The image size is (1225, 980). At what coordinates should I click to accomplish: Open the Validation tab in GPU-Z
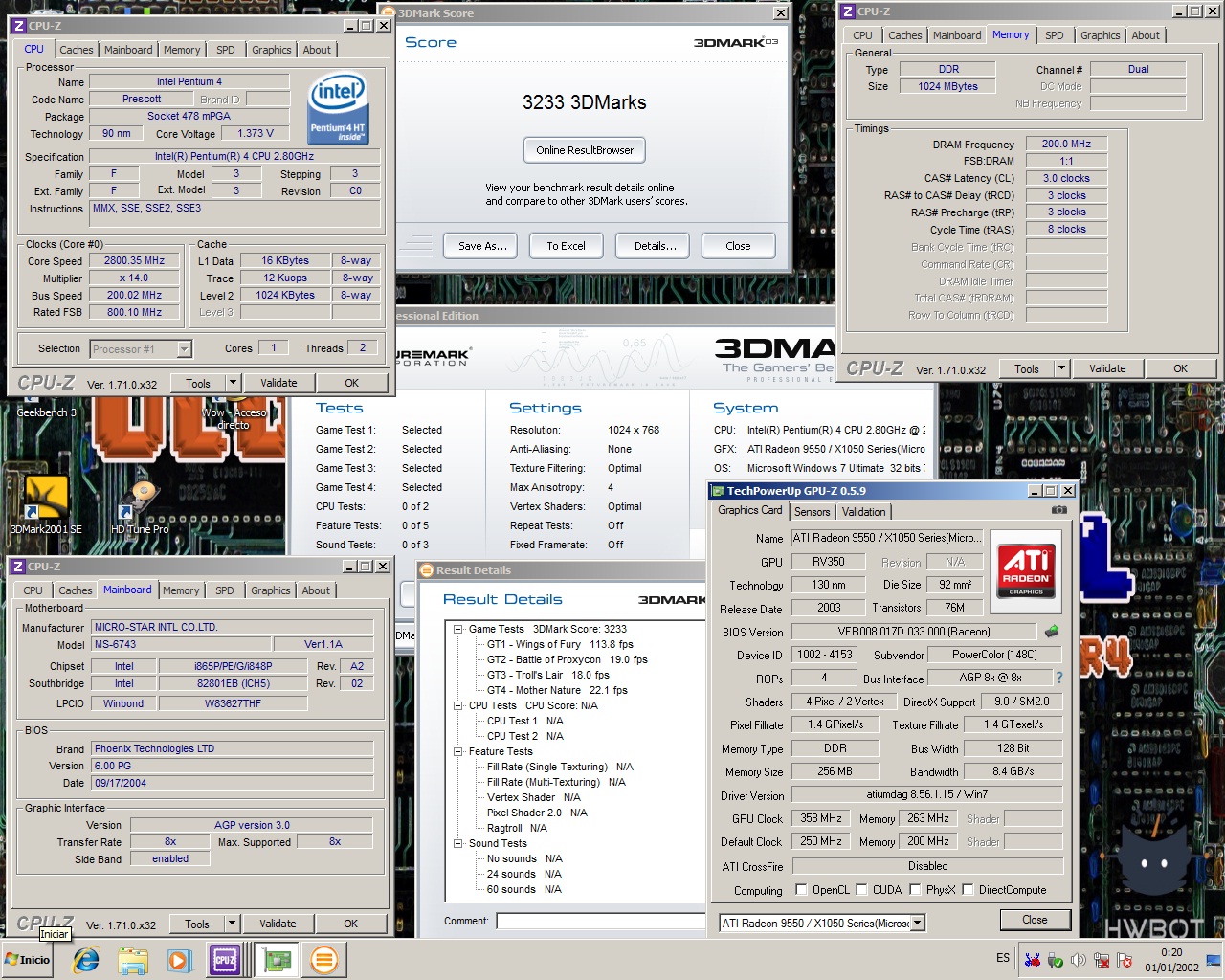(x=864, y=512)
